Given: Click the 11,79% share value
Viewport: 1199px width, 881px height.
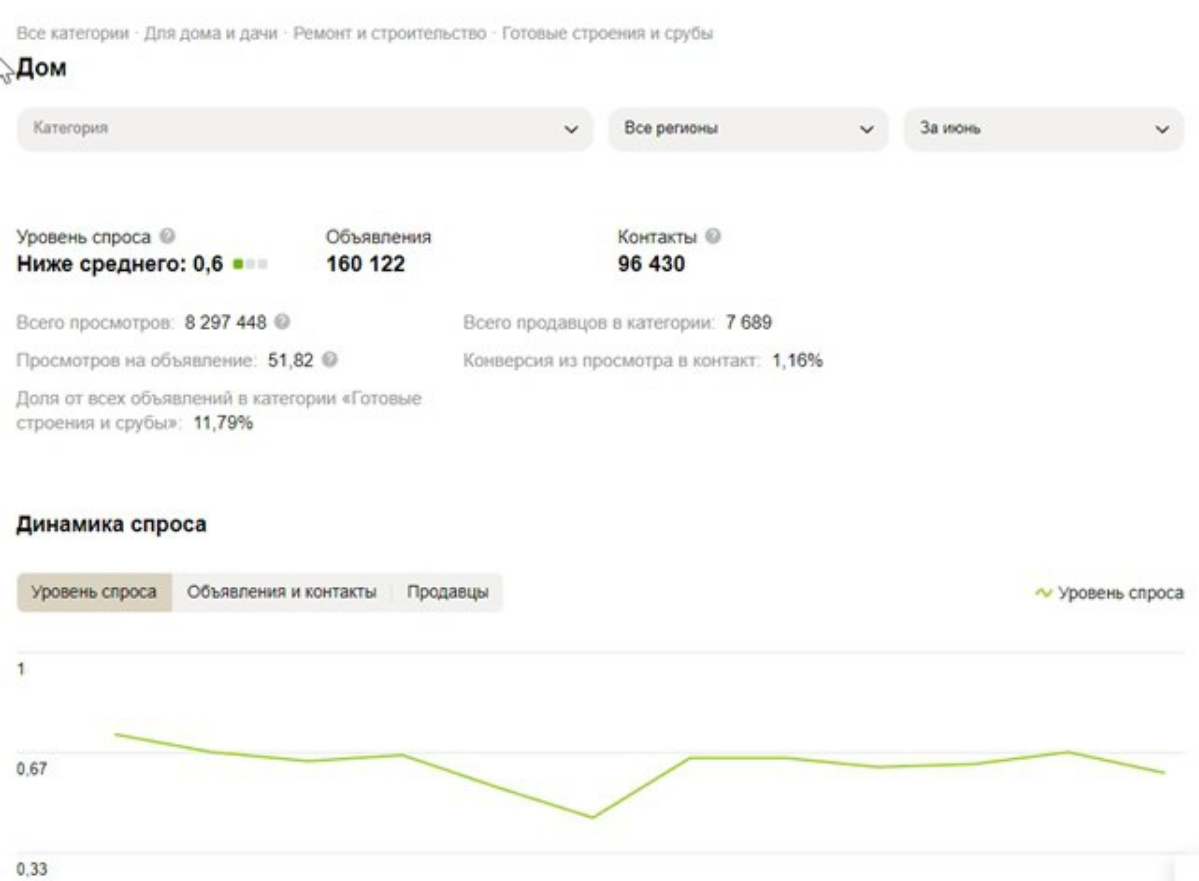Looking at the screenshot, I should (223, 423).
